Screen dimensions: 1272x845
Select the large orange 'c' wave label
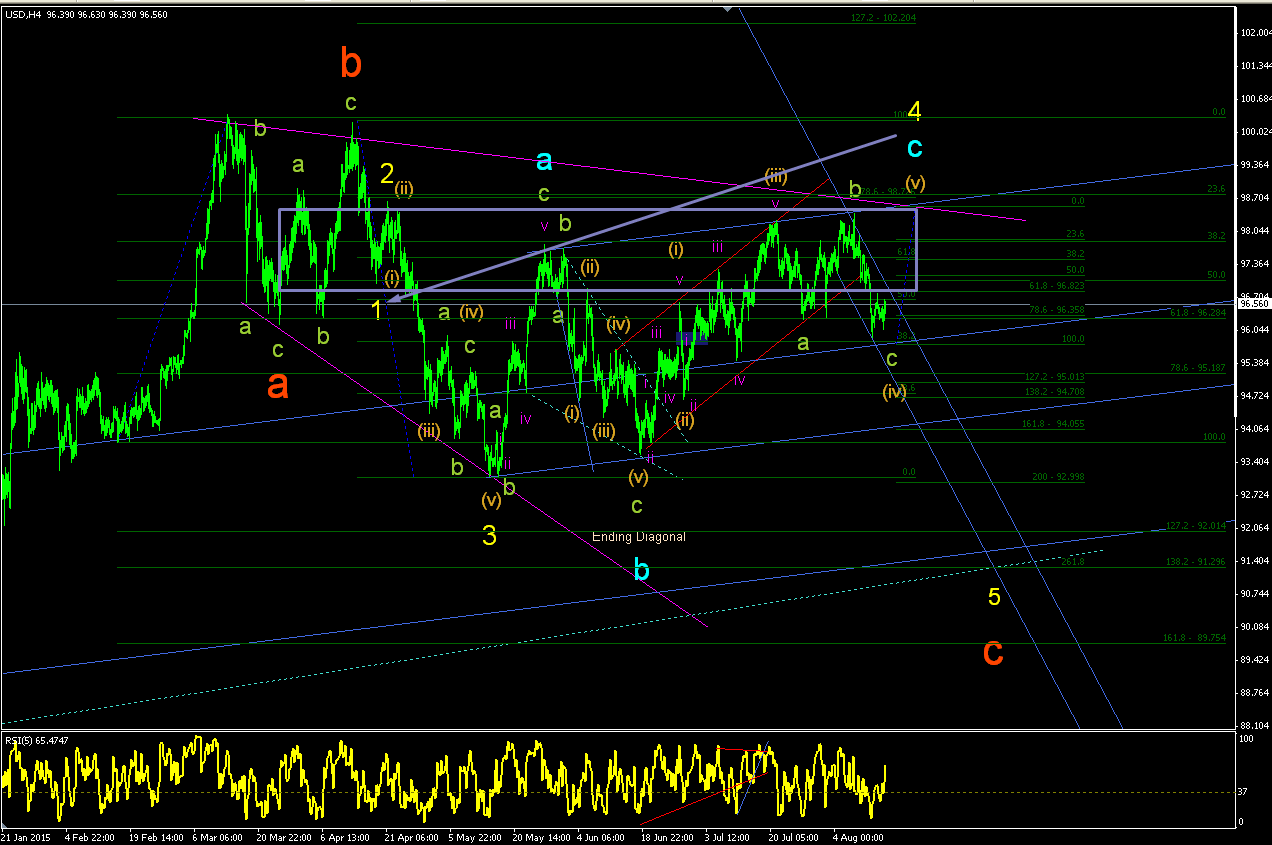tap(993, 652)
